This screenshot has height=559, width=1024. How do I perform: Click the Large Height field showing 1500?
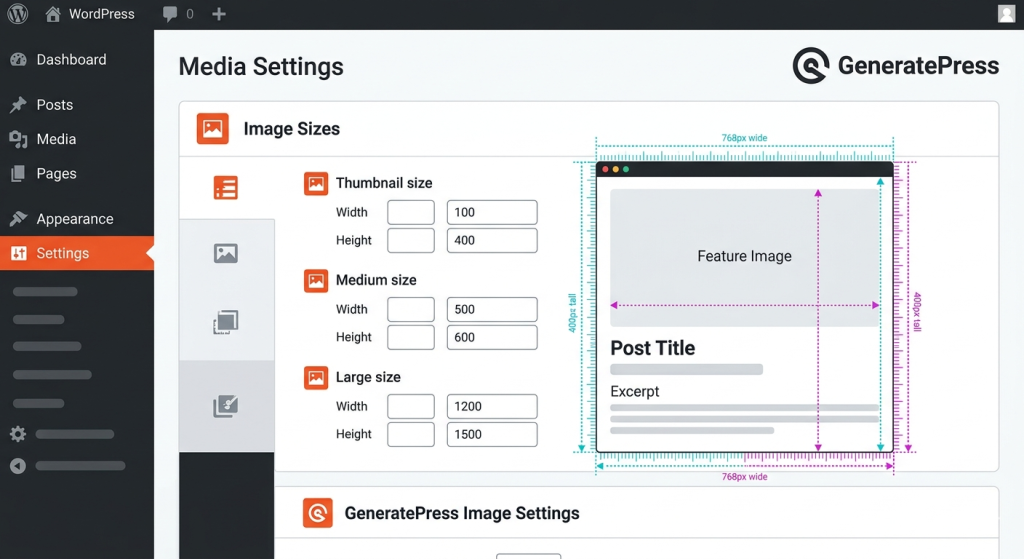pyautogui.click(x=492, y=434)
